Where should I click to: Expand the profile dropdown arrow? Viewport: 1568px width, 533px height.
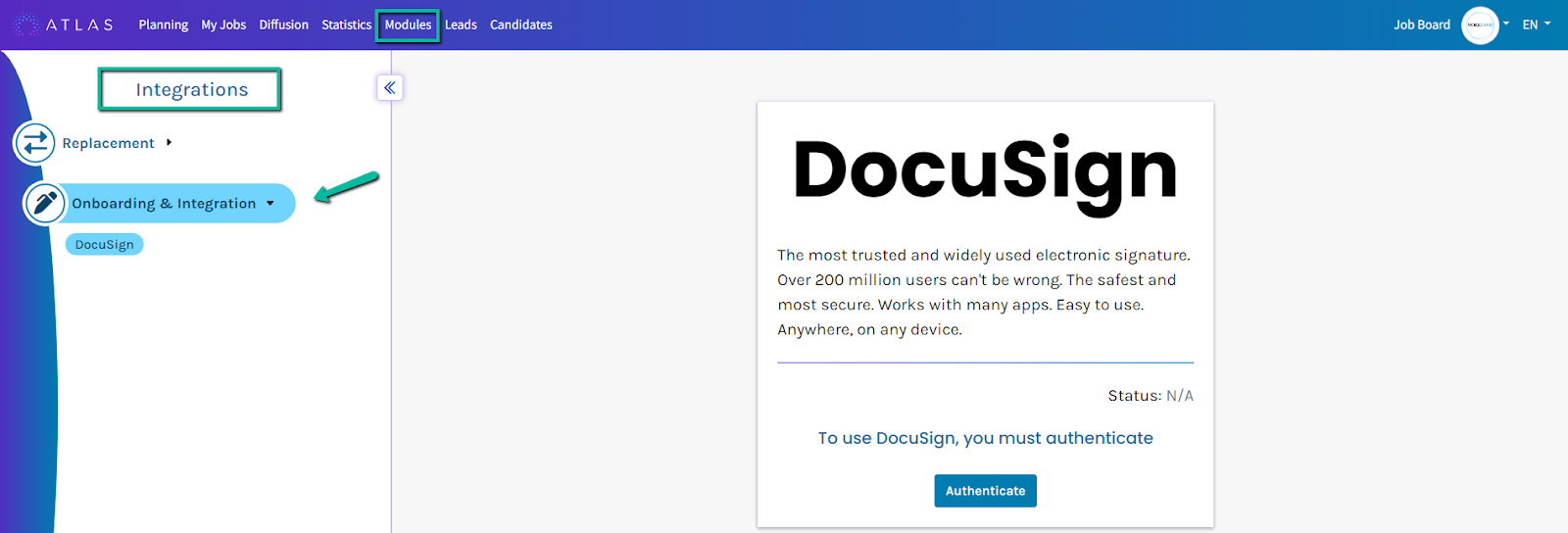click(1506, 24)
